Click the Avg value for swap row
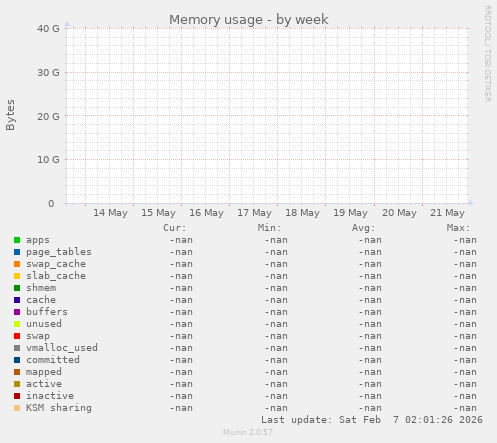Viewport: 497px width, 443px height. (x=370, y=336)
